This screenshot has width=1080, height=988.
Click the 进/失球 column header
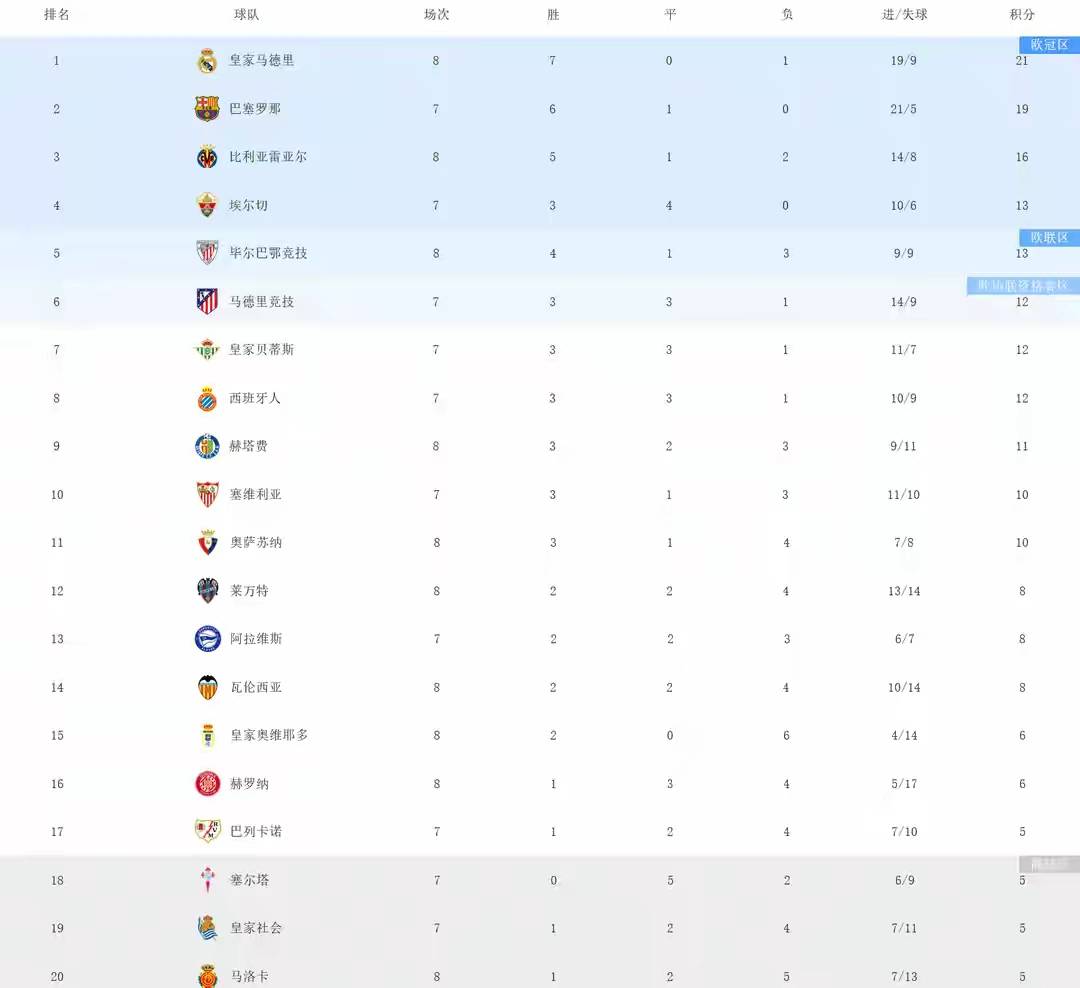point(904,15)
